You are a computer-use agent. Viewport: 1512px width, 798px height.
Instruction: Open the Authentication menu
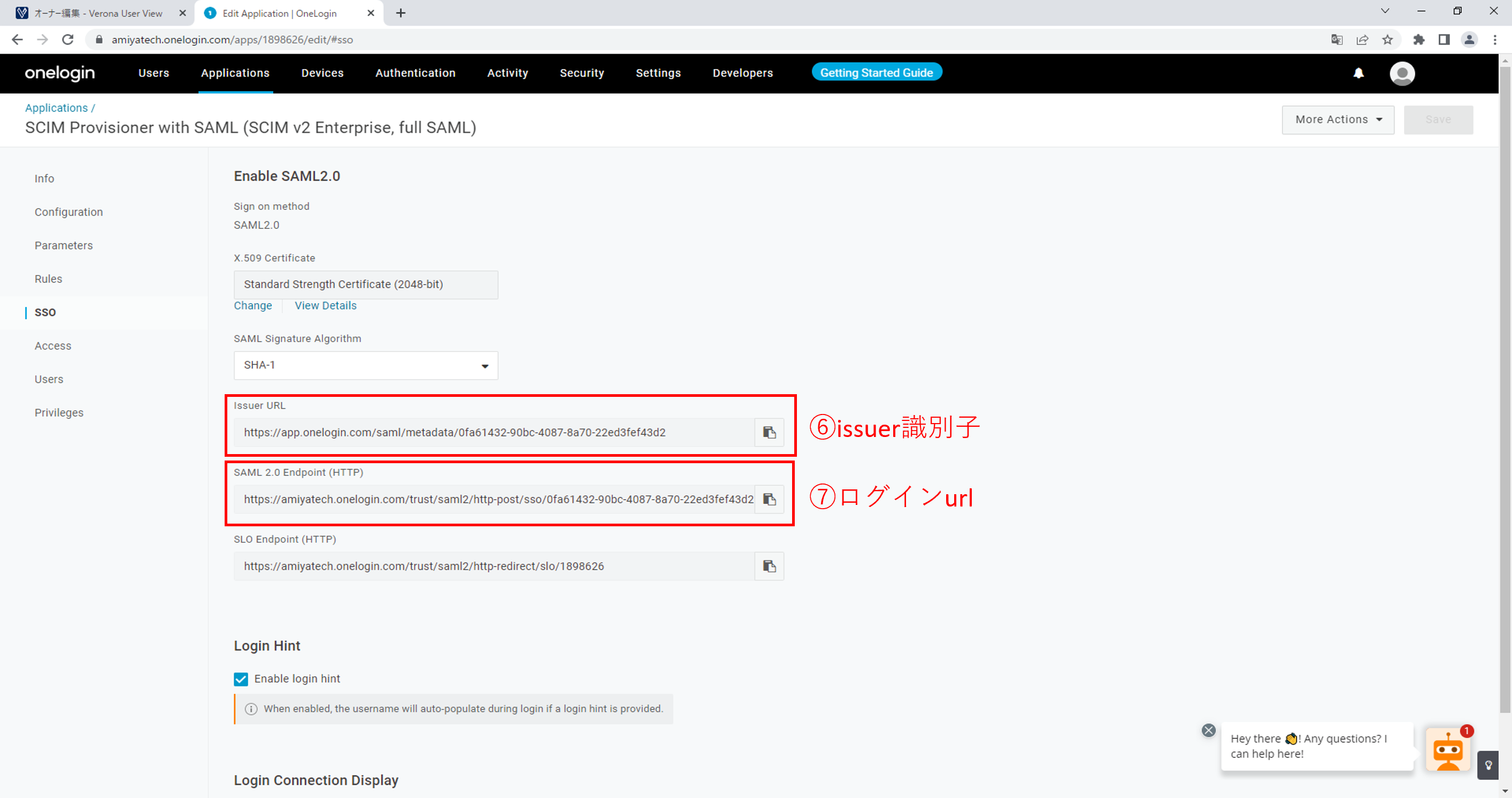(415, 73)
